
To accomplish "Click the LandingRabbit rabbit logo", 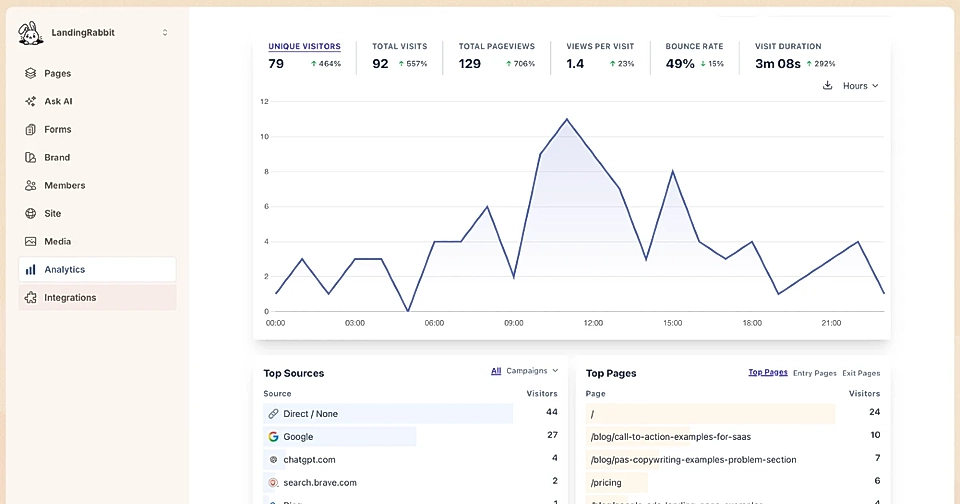I will (31, 33).
